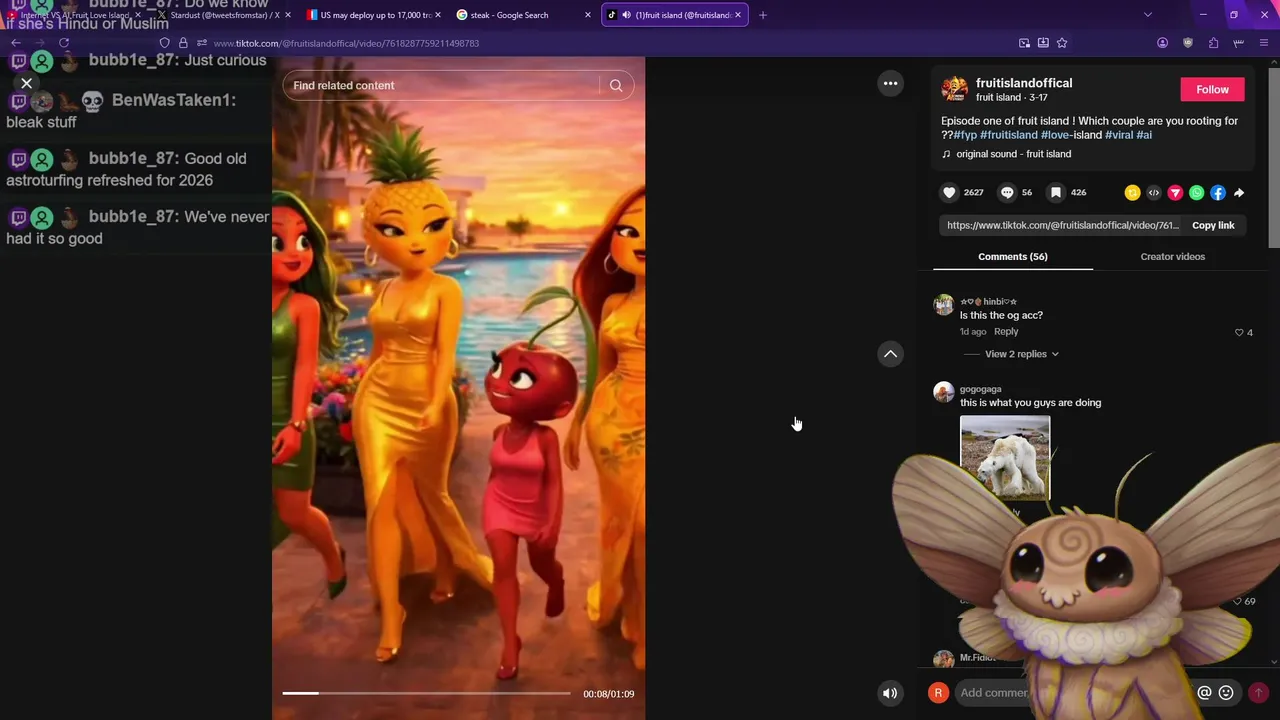Click the #fruitisland hashtag
Viewport: 1280px width, 720px height.
pyautogui.click(x=1009, y=135)
